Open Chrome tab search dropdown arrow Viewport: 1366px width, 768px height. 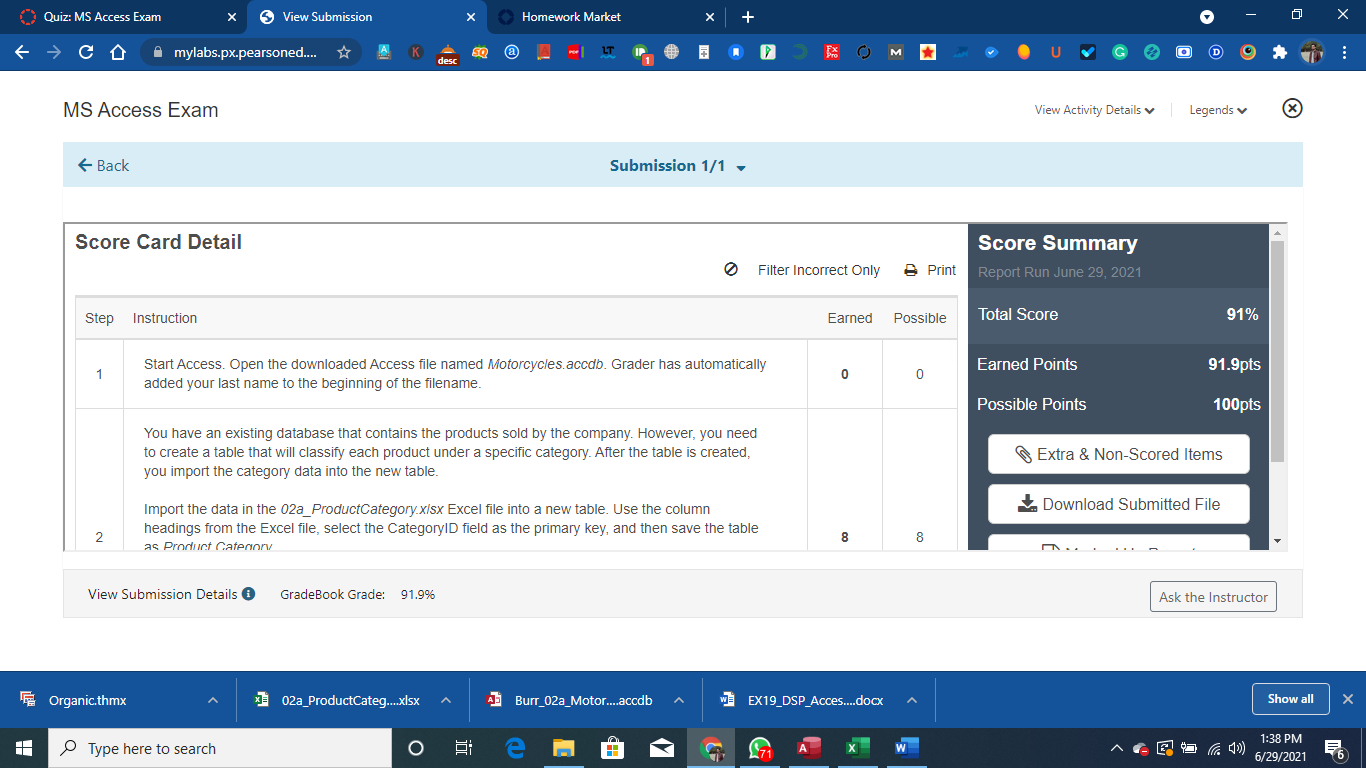(1207, 17)
